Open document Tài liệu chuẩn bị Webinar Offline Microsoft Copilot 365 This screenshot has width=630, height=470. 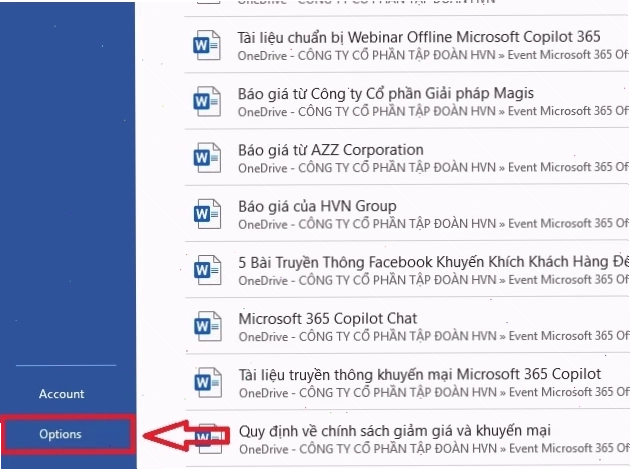[419, 37]
